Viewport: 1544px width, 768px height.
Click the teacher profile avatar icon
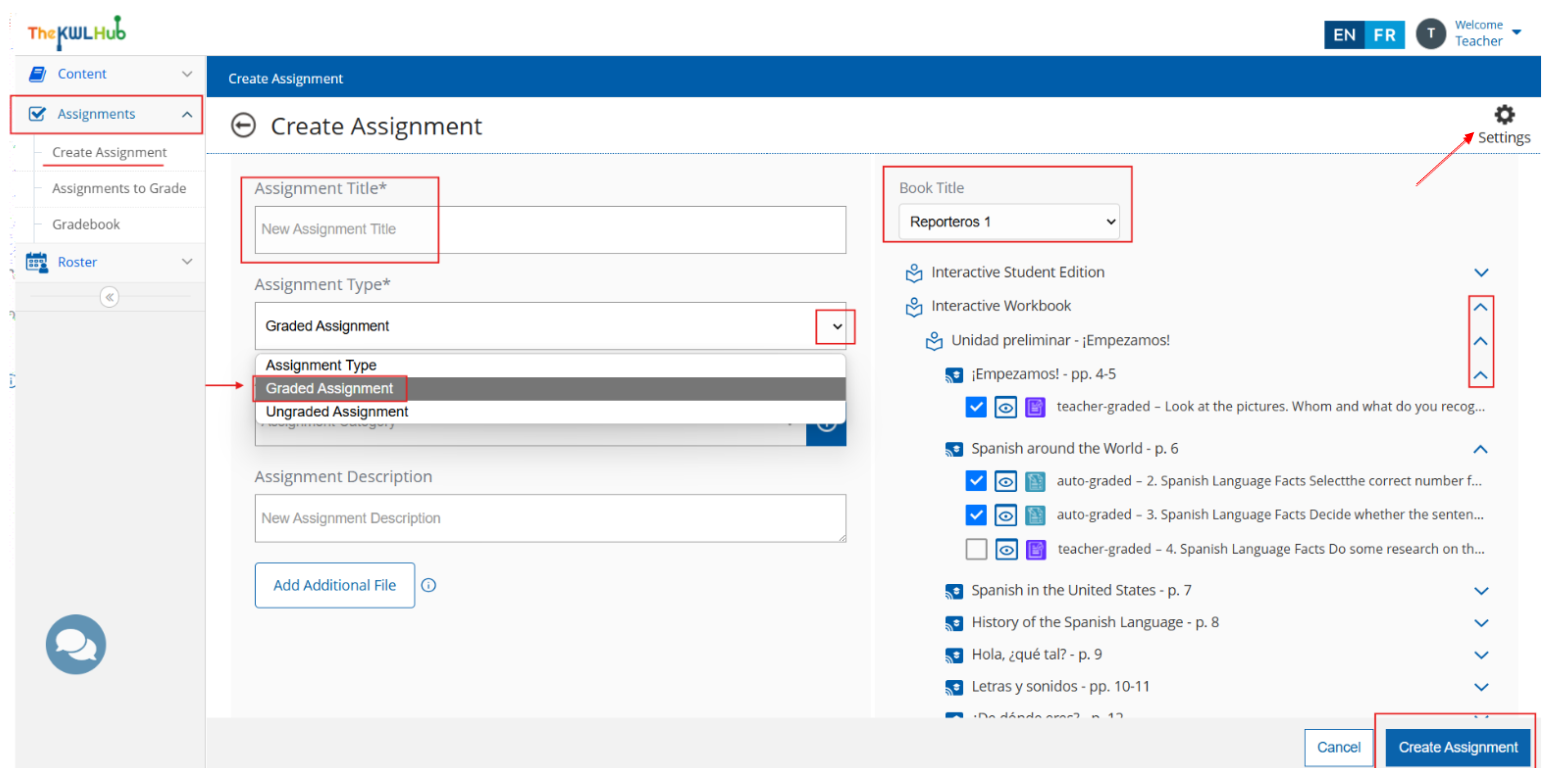point(1431,34)
